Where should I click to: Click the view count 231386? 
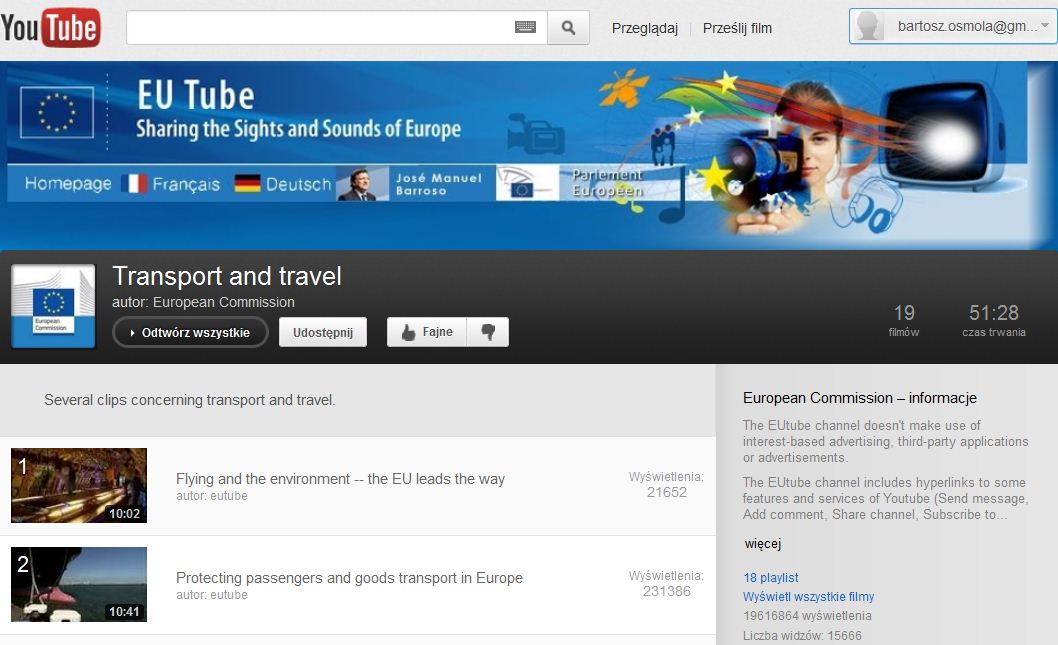[x=667, y=592]
